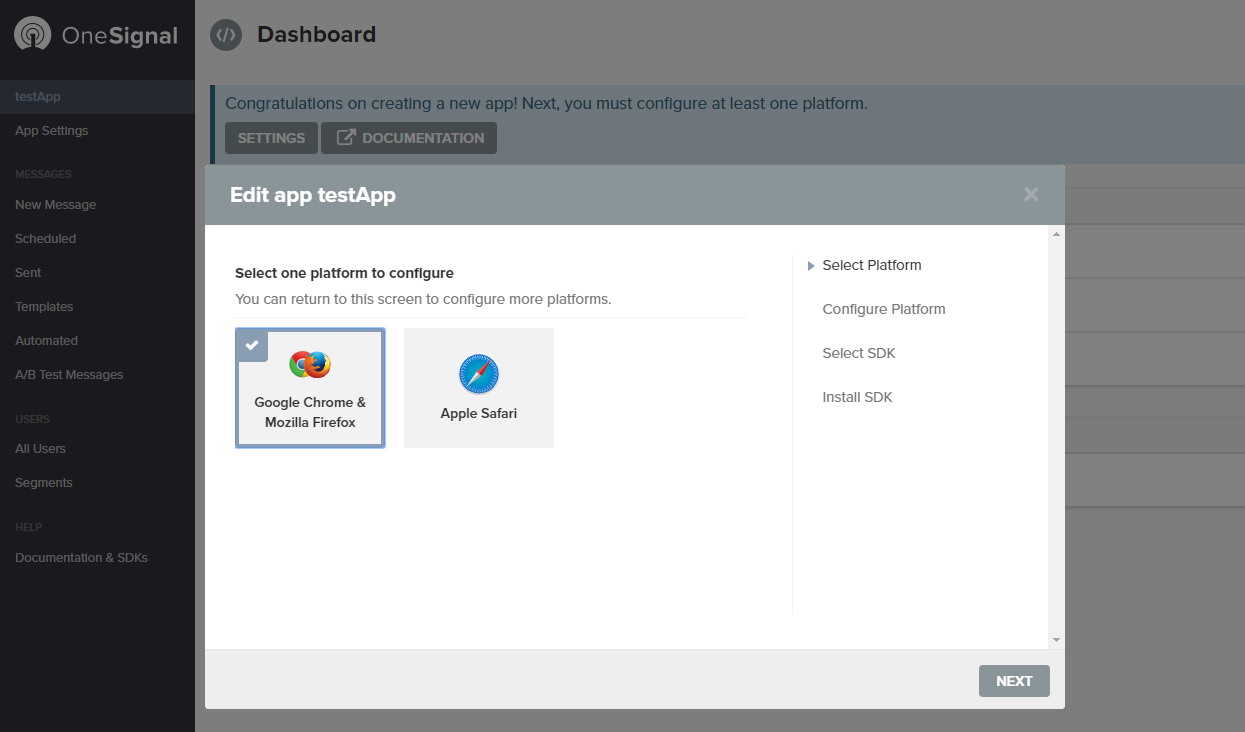
Task: Jump to Select SDK step
Action: [x=858, y=353]
